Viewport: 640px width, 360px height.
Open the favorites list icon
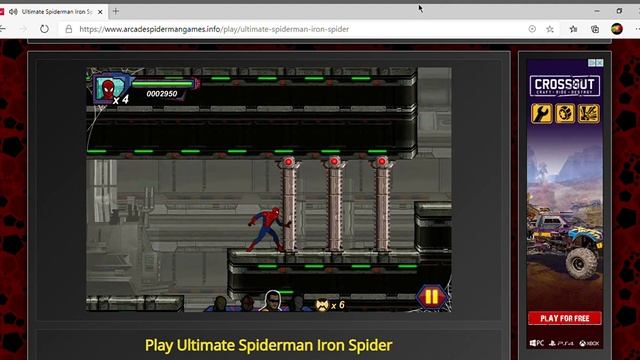[573, 29]
